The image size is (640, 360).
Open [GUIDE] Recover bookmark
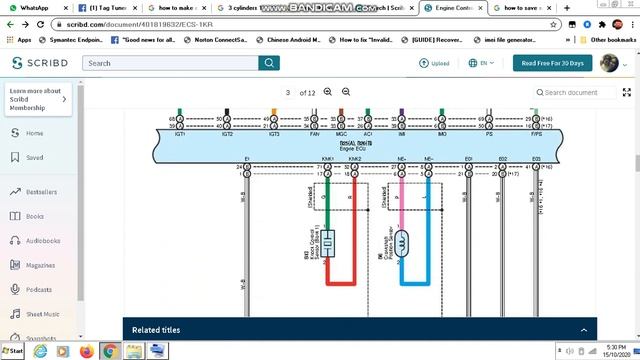coord(433,40)
